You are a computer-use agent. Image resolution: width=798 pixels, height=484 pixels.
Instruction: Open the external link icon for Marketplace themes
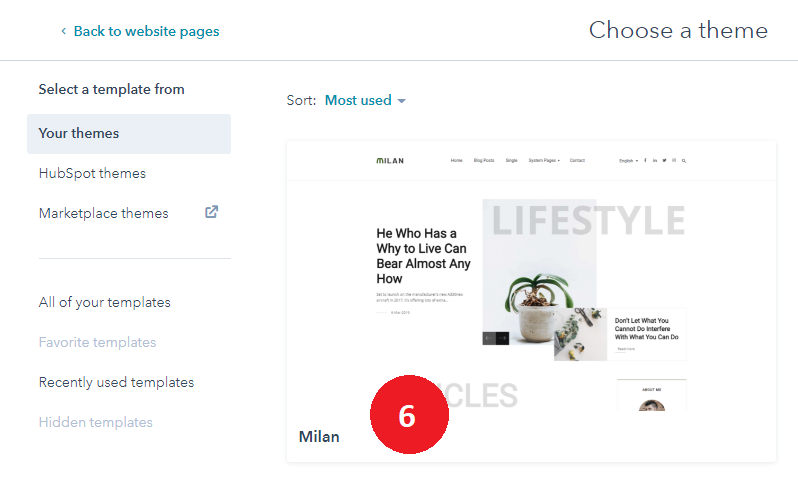(x=211, y=212)
